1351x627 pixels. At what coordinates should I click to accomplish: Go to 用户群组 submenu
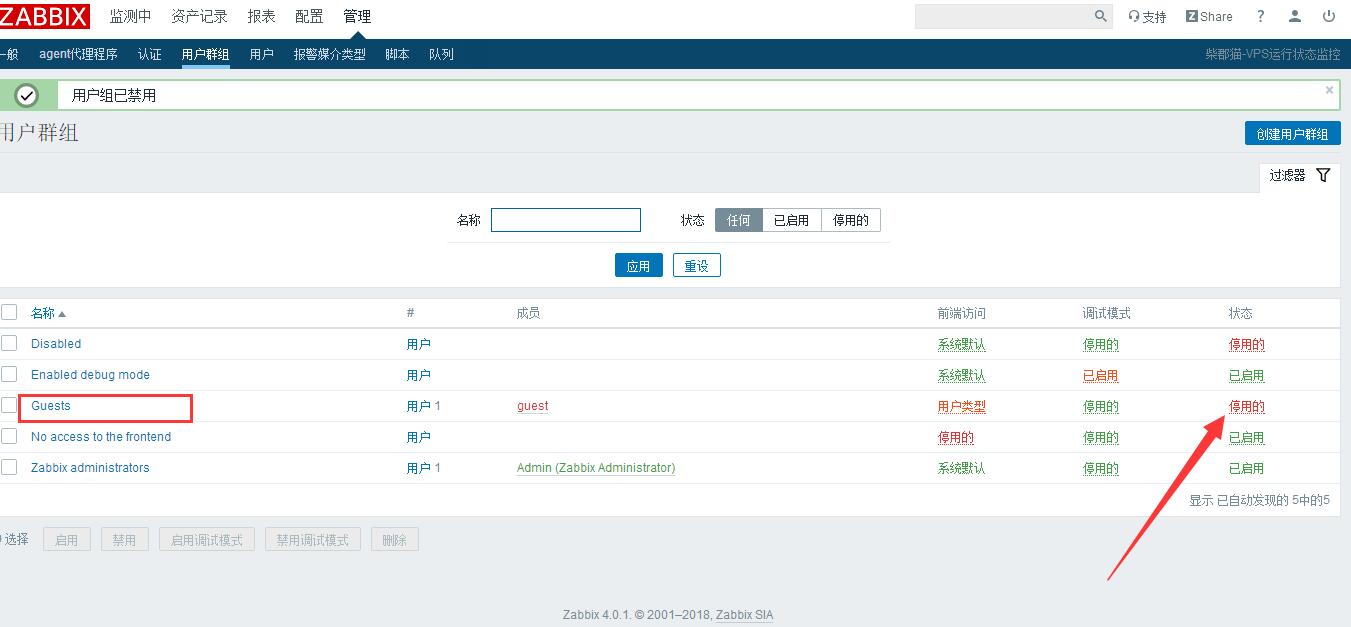point(206,54)
